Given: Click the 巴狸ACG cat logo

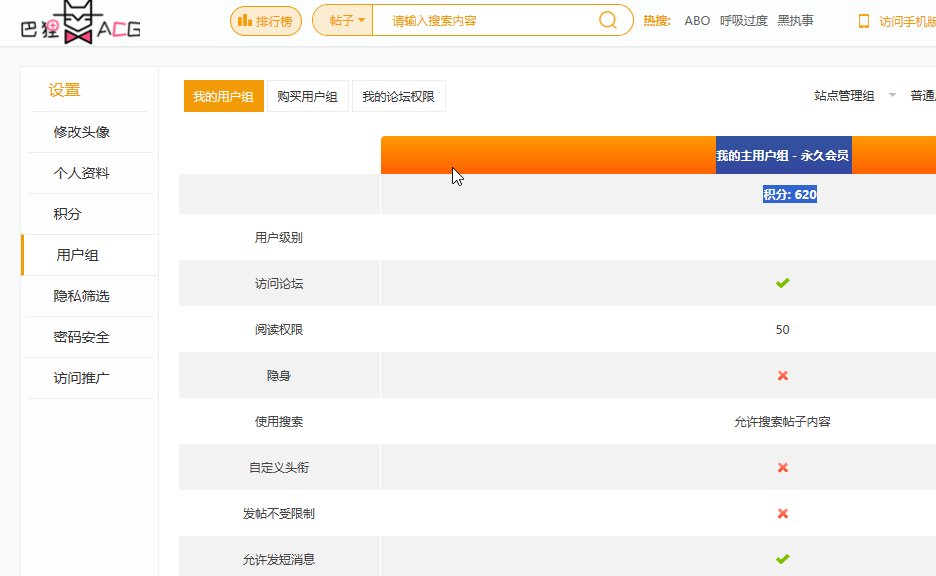Looking at the screenshot, I should [80, 23].
